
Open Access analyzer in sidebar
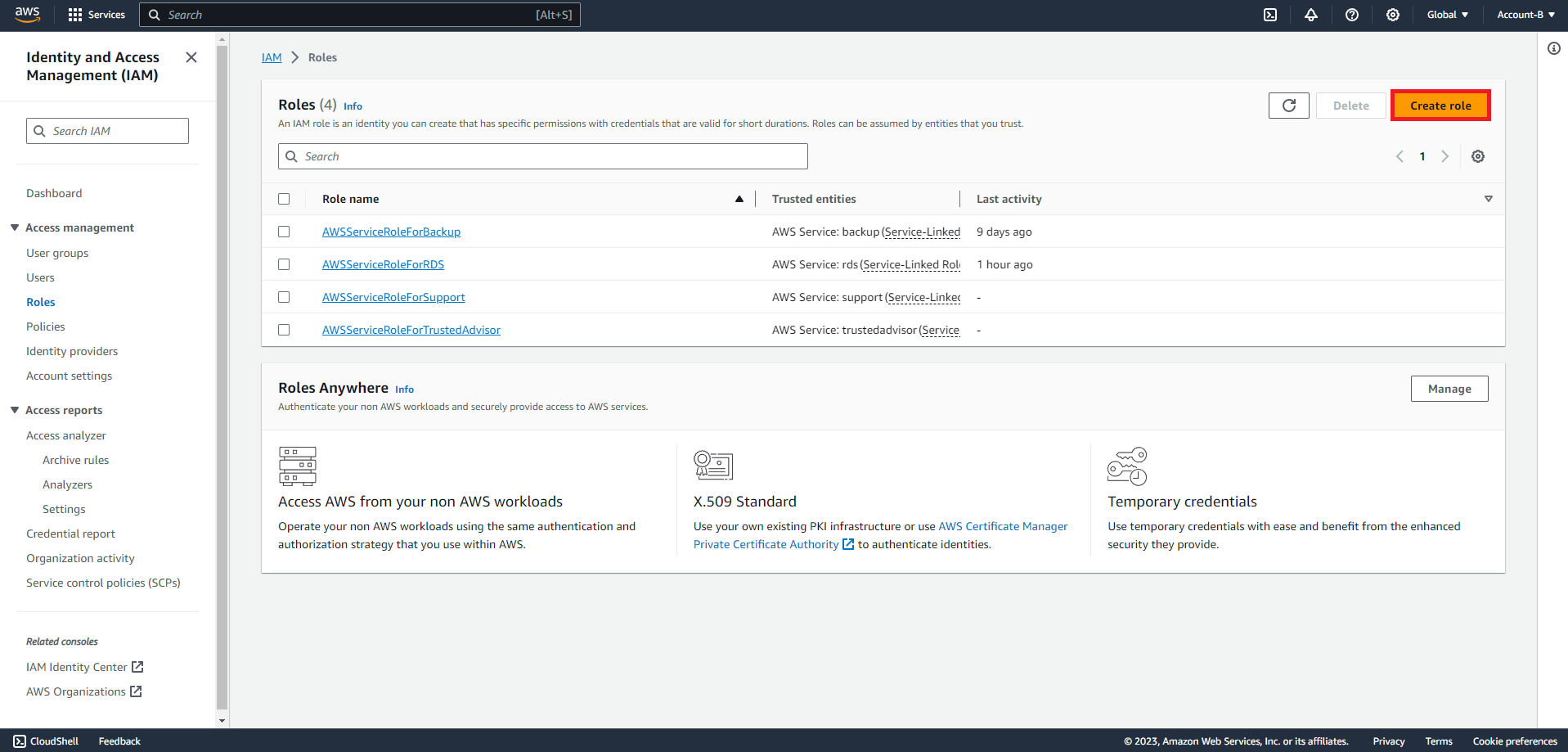tap(66, 435)
